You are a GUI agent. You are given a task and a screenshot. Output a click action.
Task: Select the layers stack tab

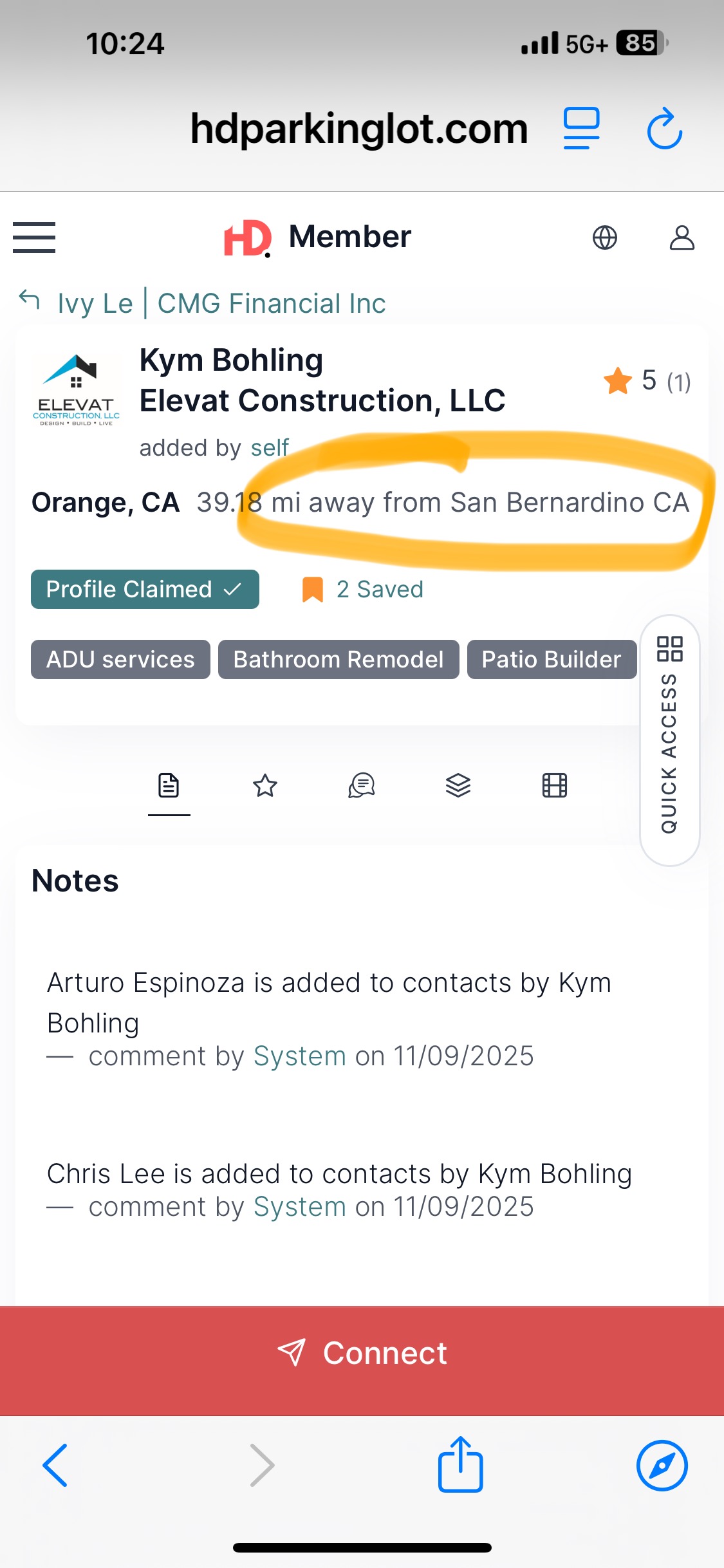[x=458, y=786]
